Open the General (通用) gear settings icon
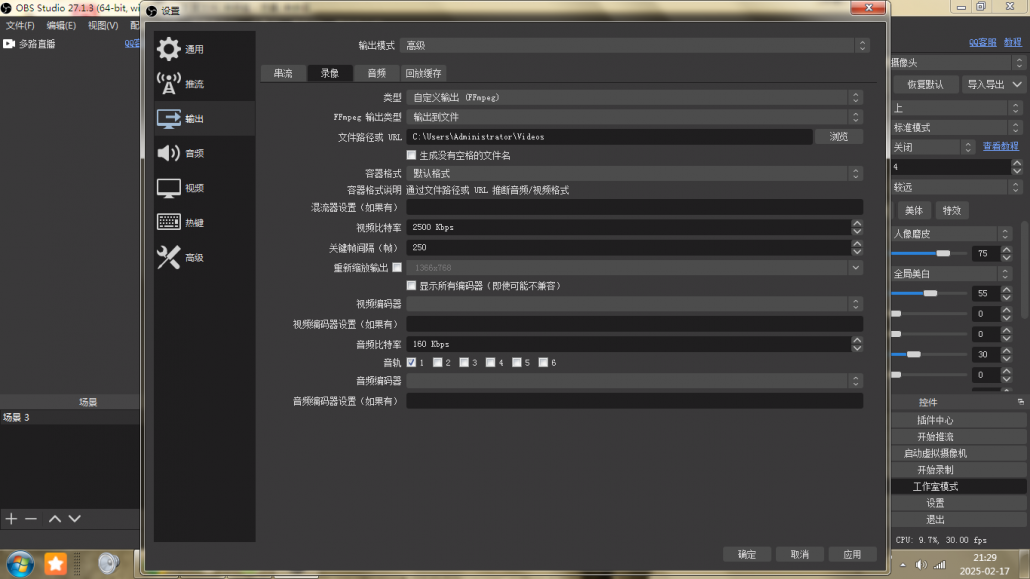 pos(169,49)
